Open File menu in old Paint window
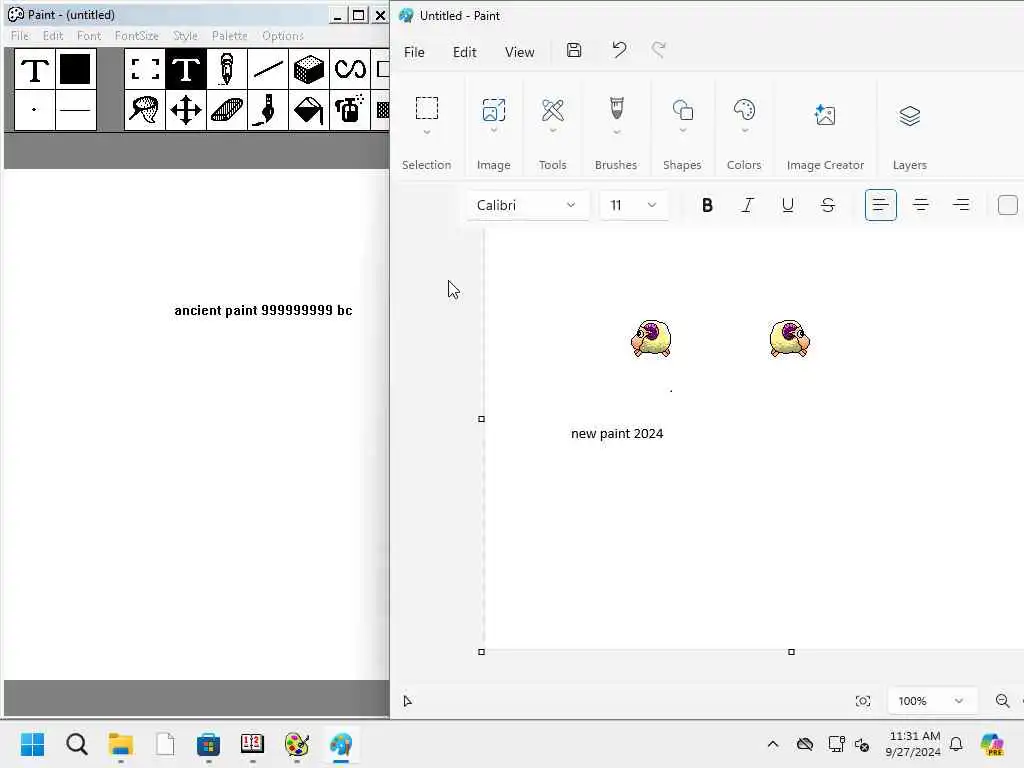 20,36
